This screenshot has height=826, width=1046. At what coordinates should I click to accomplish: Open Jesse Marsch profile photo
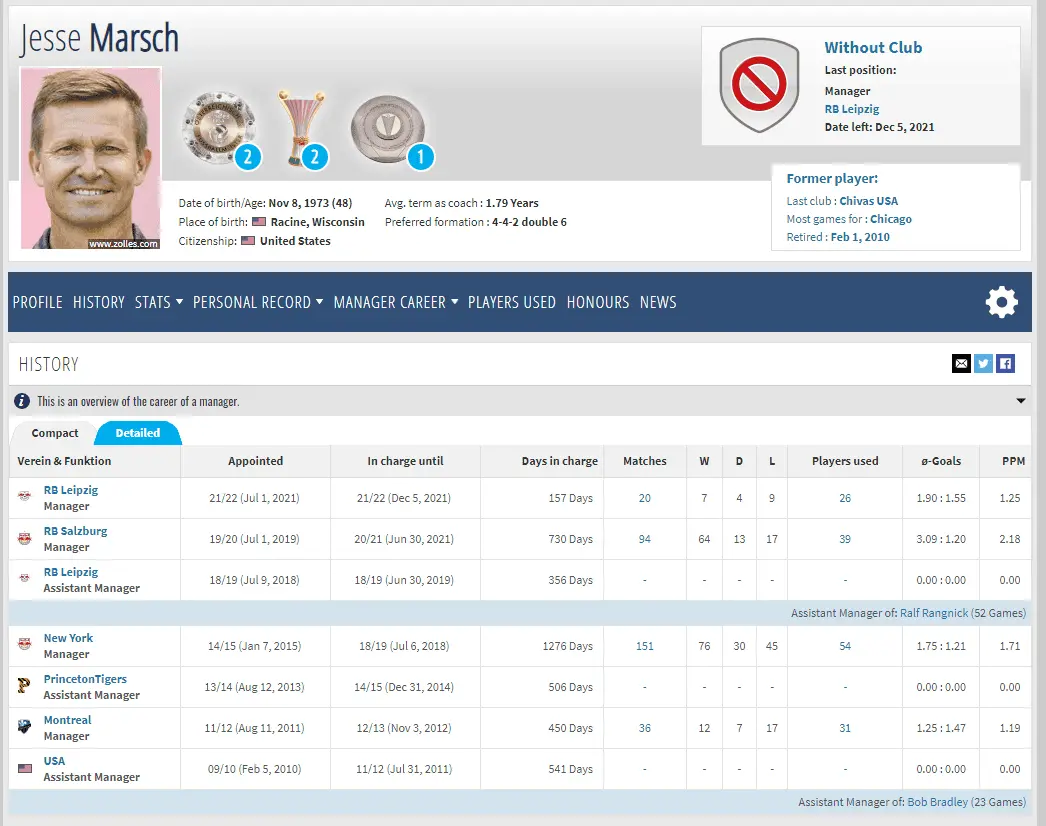(91, 158)
